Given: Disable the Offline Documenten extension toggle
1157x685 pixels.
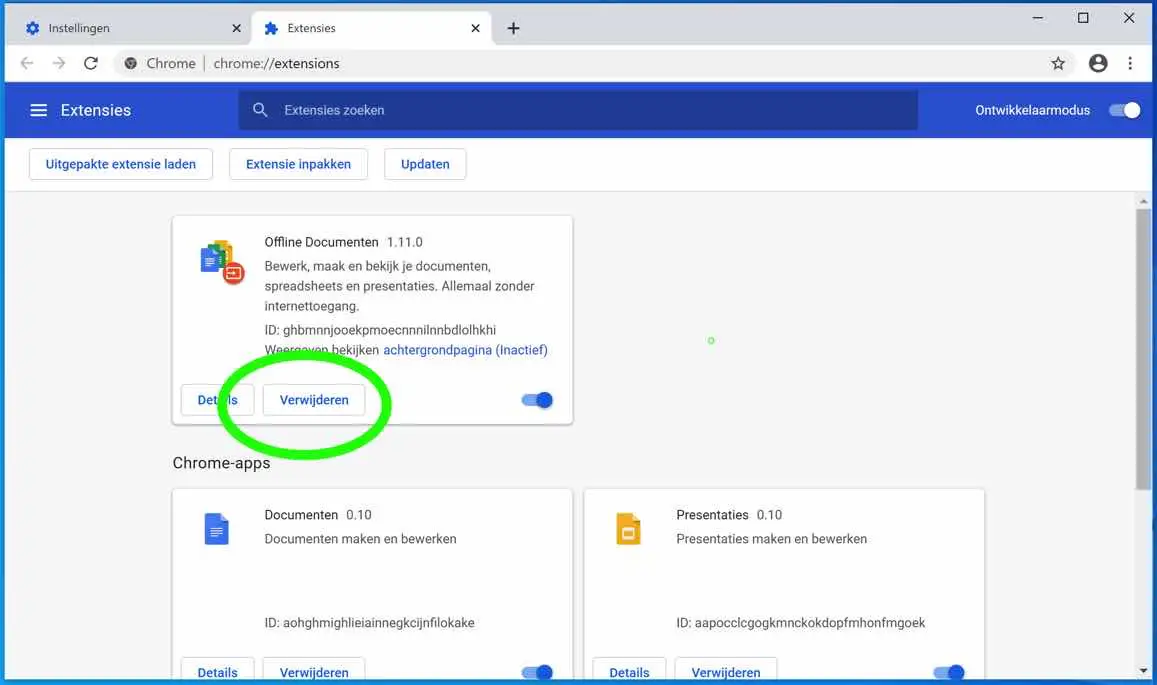Looking at the screenshot, I should coord(537,400).
